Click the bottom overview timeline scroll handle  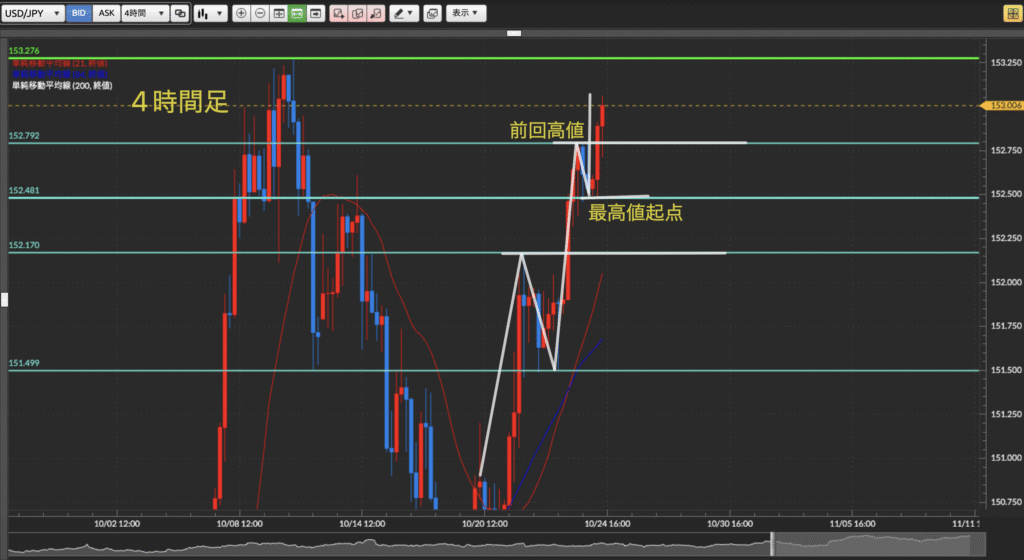click(772, 544)
